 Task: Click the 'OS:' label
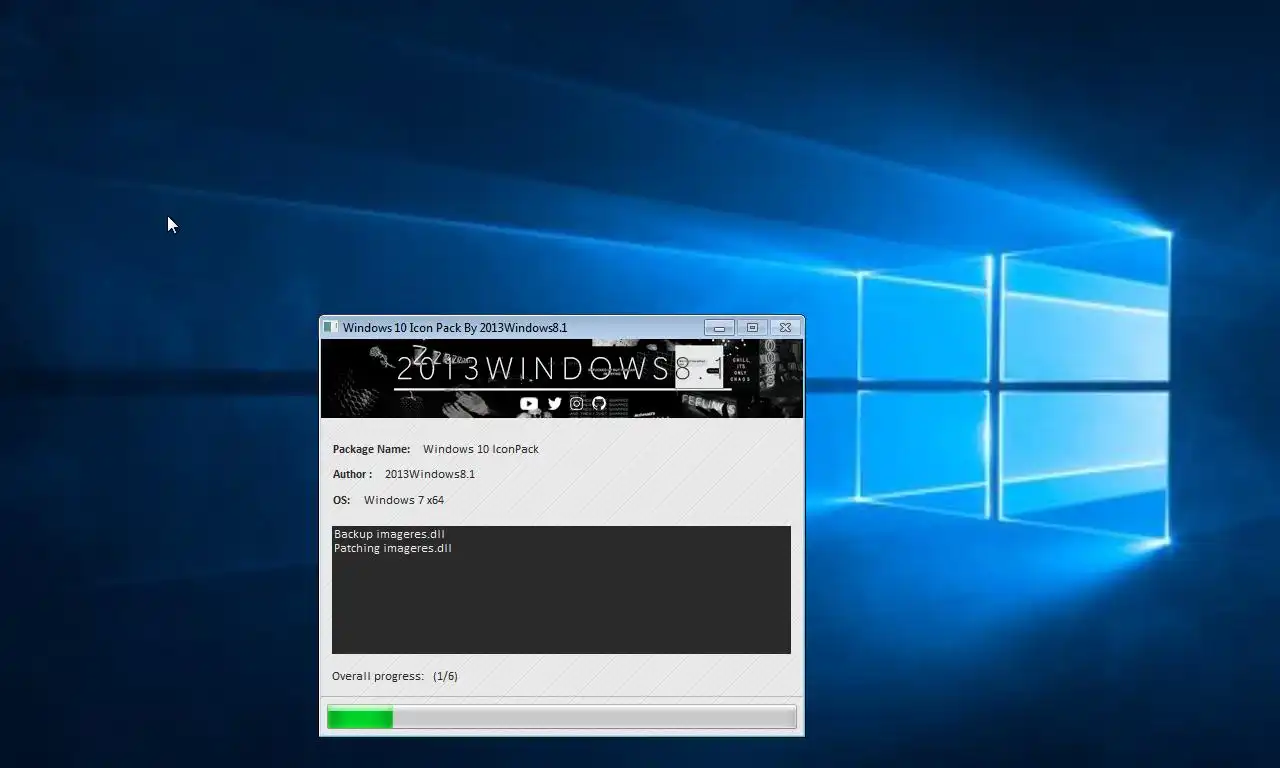[x=342, y=500]
